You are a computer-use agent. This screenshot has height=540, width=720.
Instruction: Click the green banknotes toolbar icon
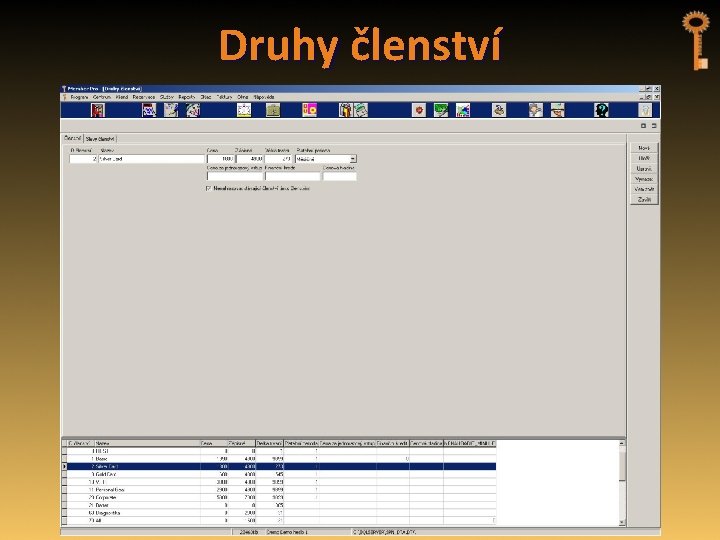[x=361, y=110]
